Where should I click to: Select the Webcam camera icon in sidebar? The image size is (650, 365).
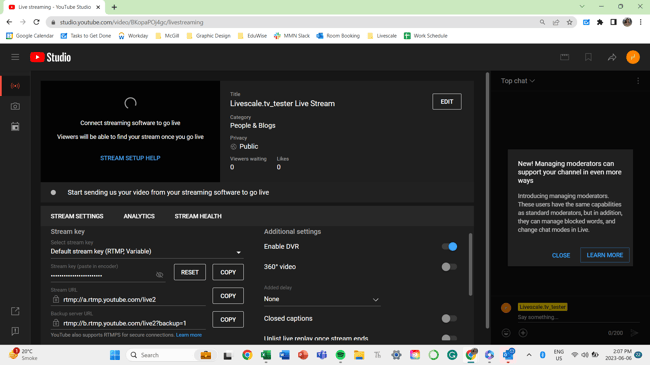tap(15, 106)
